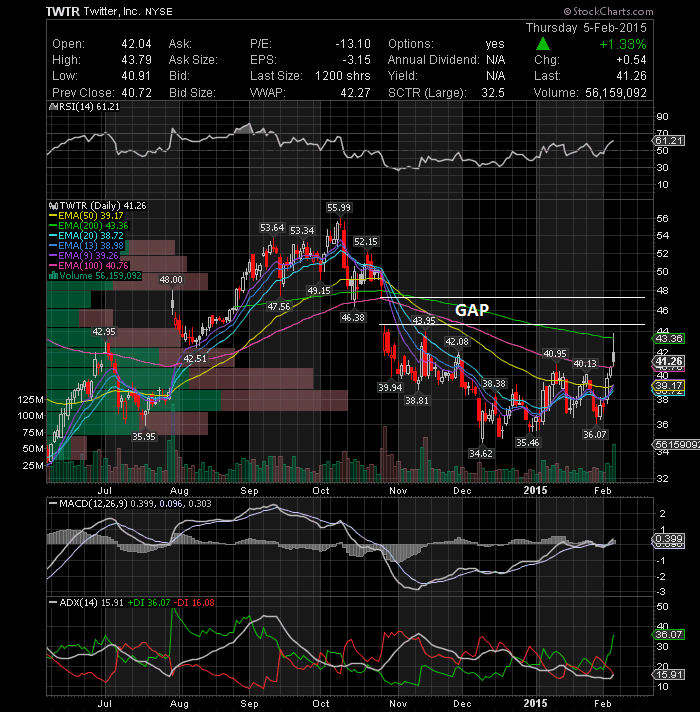Click the EPS value -3.15
This screenshot has height=712, width=700.
[356, 60]
